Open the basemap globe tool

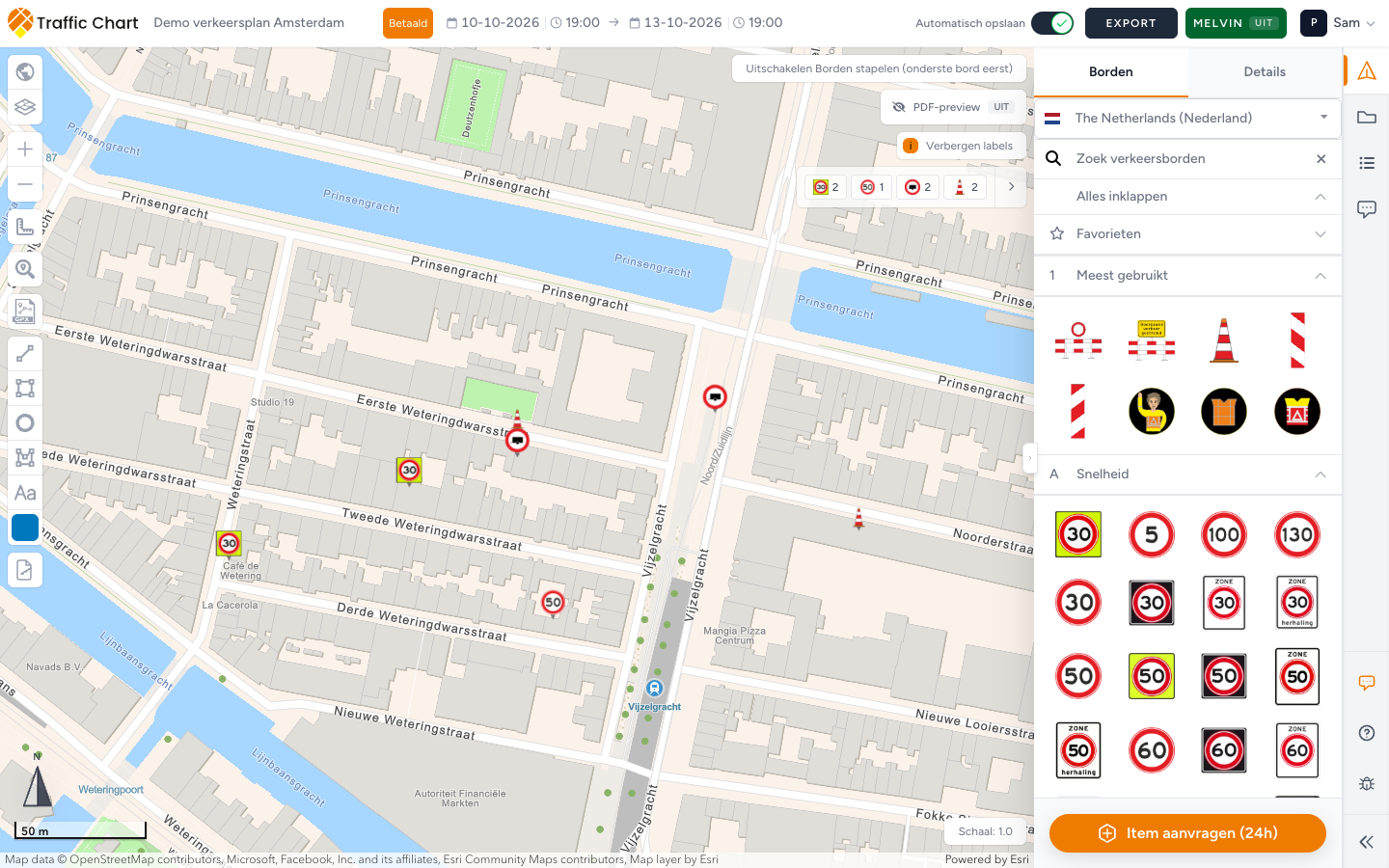[x=25, y=71]
